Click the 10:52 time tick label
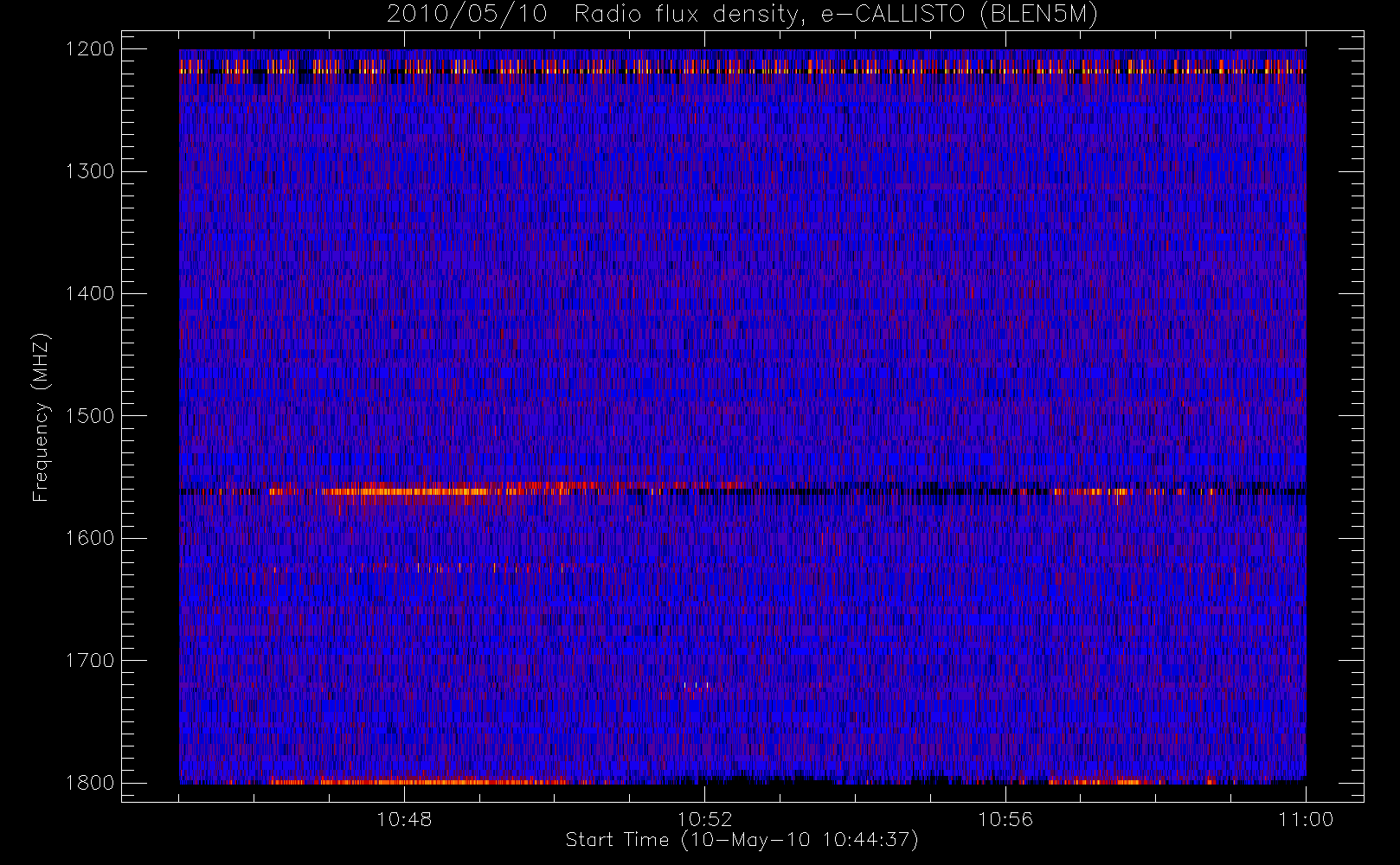 704,819
